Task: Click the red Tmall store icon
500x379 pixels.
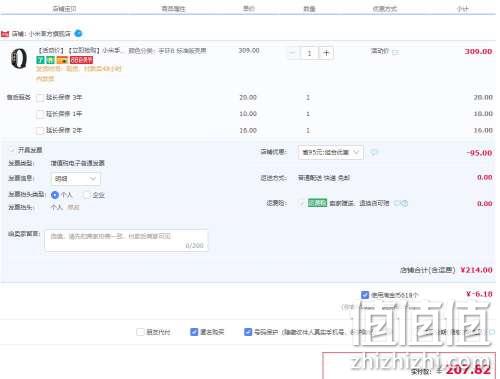Action: point(5,34)
